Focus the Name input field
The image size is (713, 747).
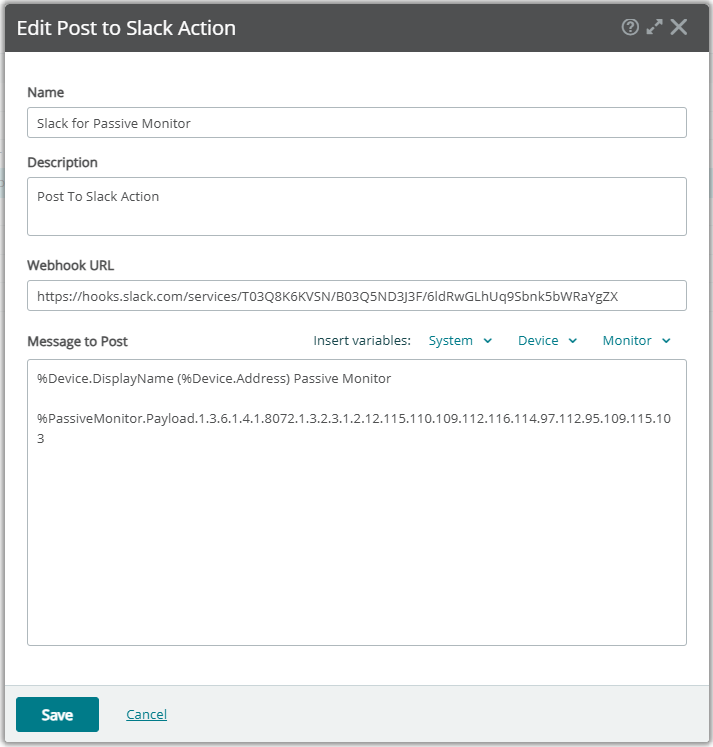[x=357, y=122]
